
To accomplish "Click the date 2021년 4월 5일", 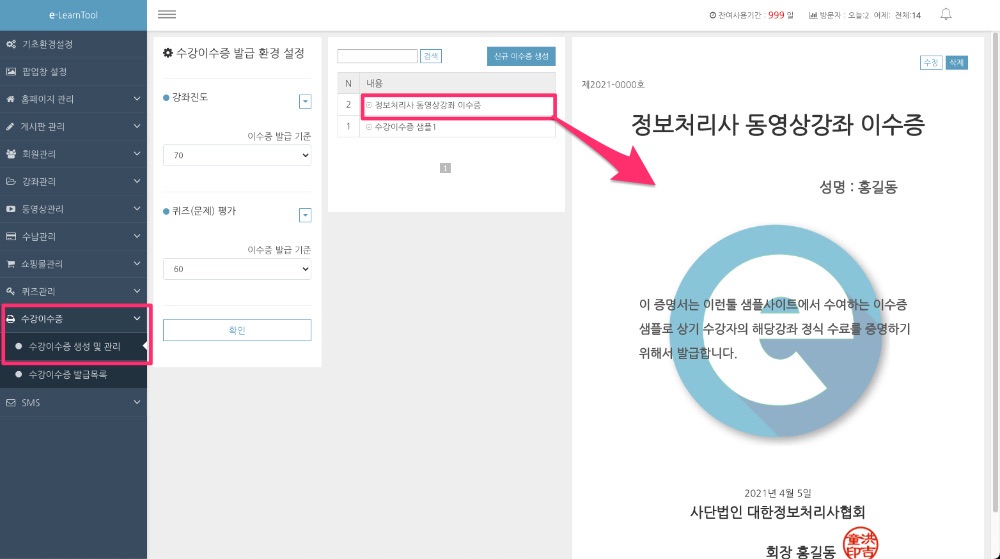I will (778, 493).
